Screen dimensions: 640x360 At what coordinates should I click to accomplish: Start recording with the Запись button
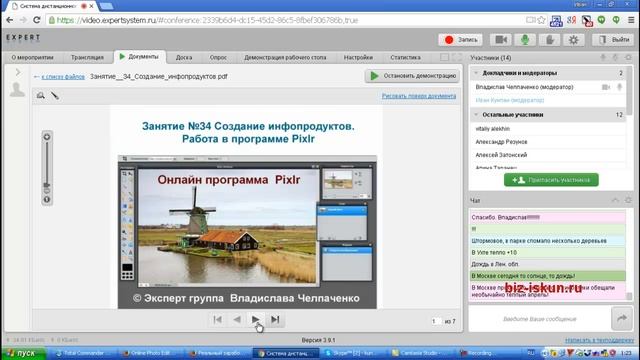[x=460, y=40]
